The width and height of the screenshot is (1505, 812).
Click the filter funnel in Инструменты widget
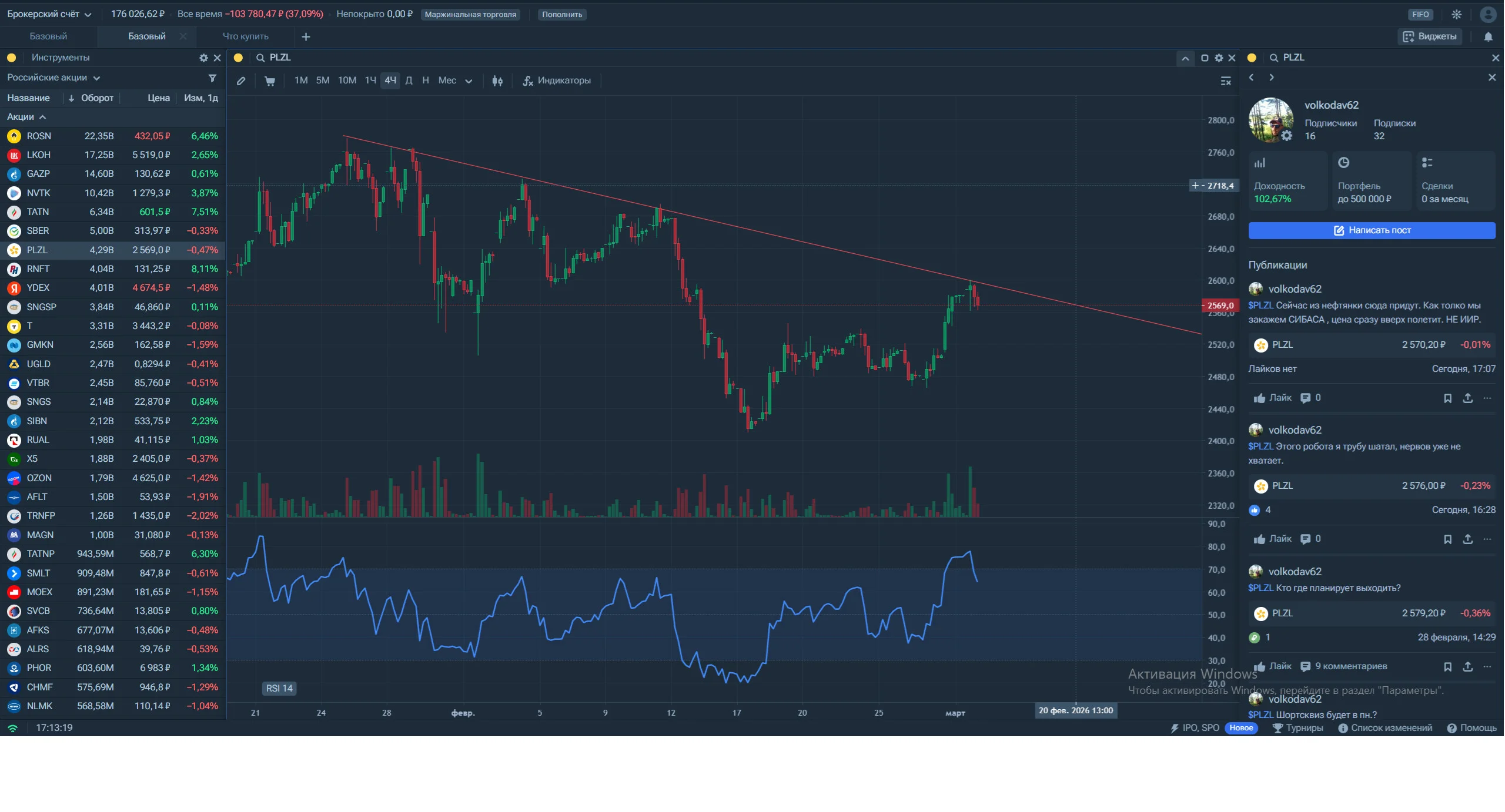click(212, 78)
